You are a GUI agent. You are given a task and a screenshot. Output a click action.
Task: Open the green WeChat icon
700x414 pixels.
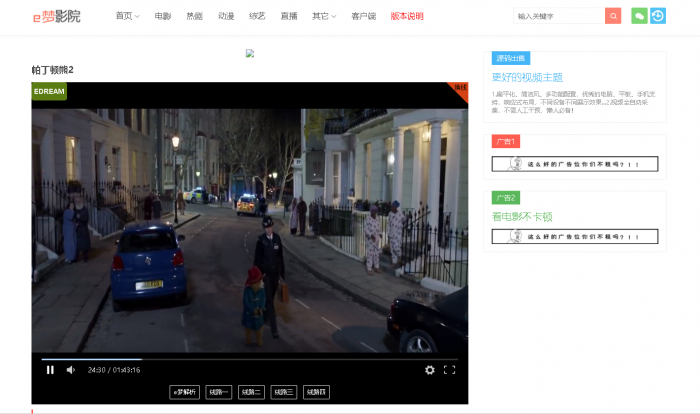click(x=639, y=16)
